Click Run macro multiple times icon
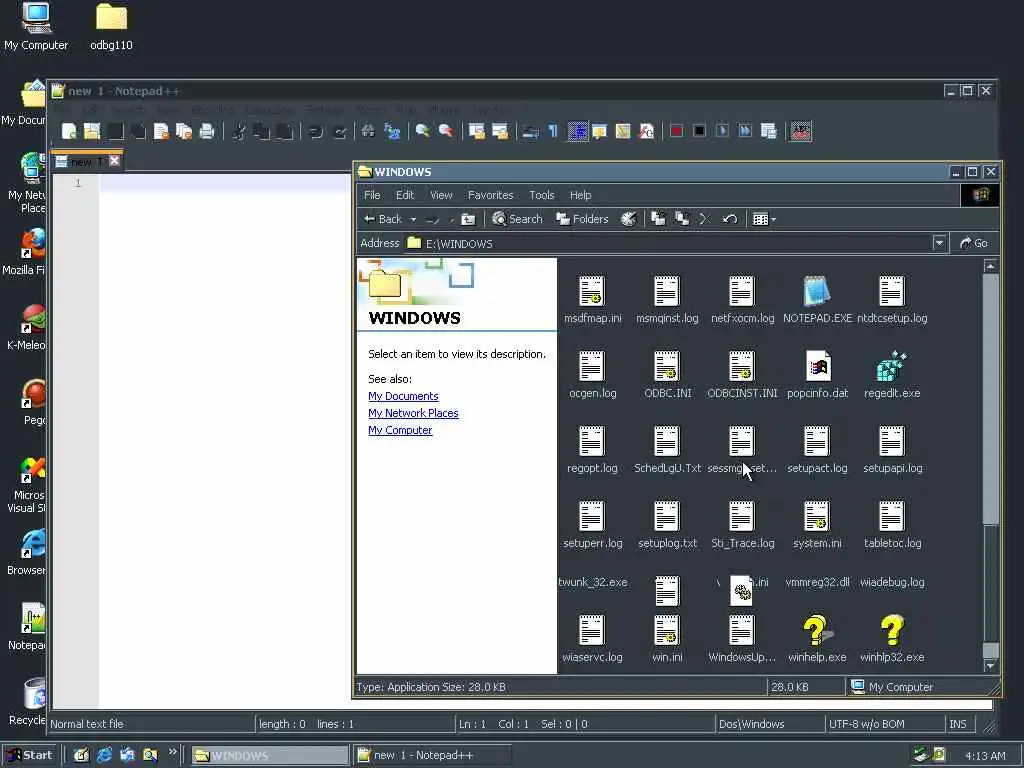1024x768 pixels. coord(745,131)
